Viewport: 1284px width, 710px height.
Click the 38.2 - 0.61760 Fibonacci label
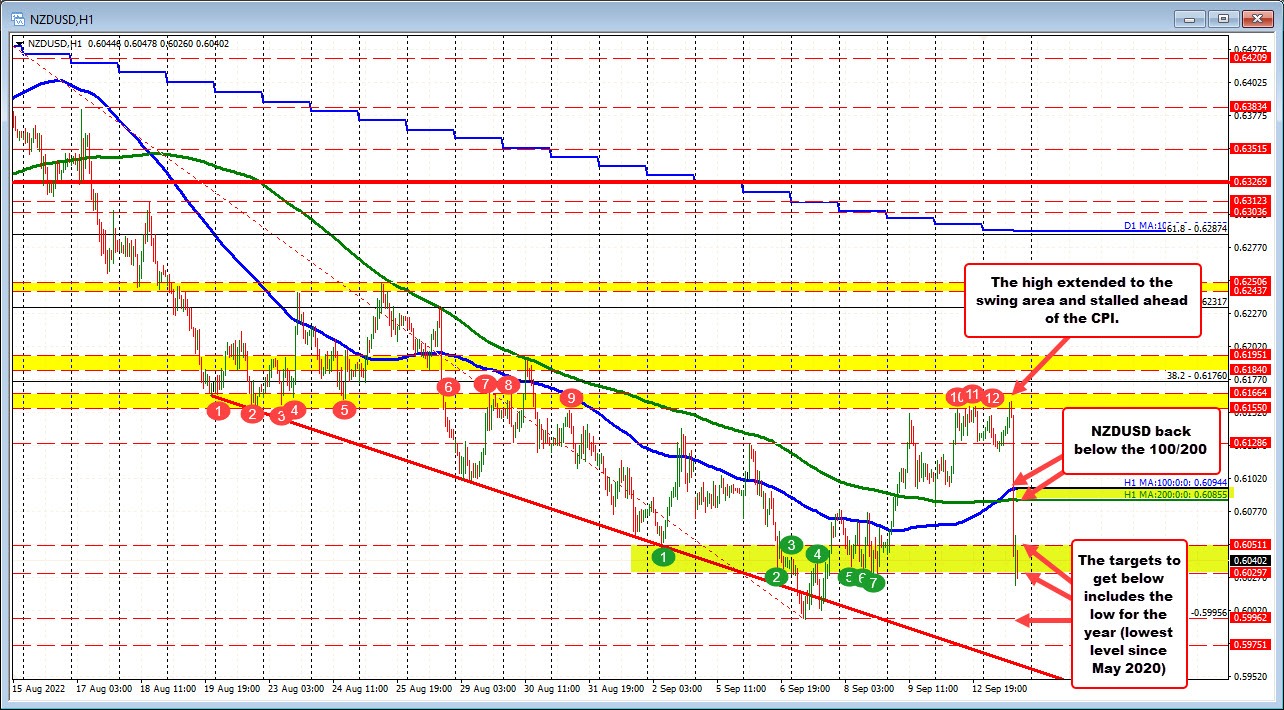1197,376
